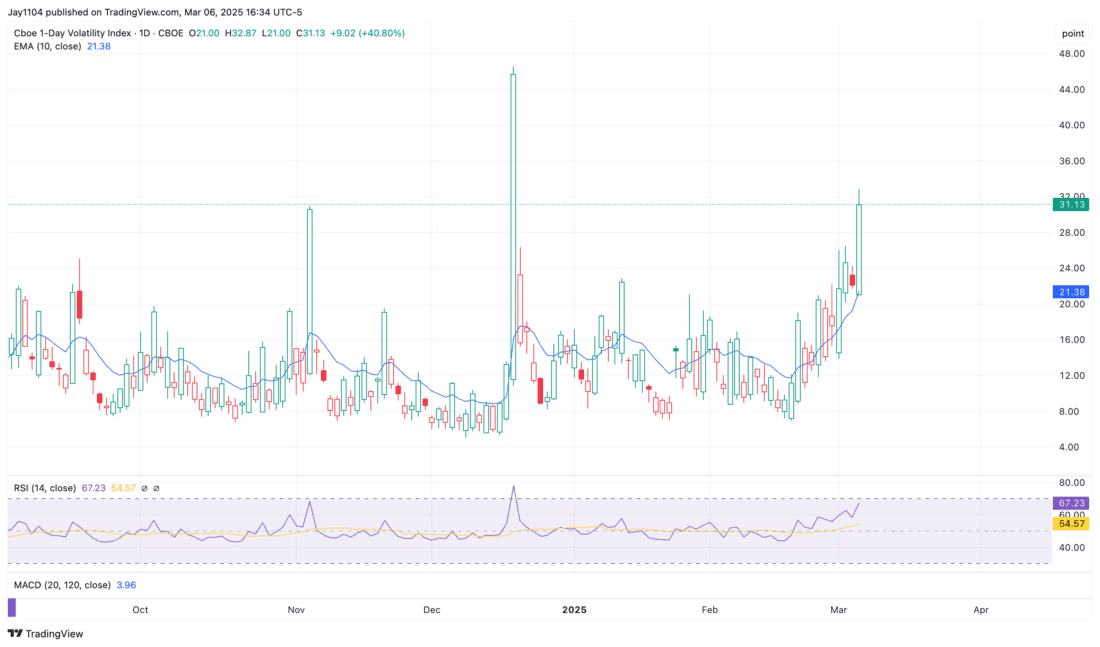Click the Mar label on the time axis
1100x647 pixels.
point(838,609)
